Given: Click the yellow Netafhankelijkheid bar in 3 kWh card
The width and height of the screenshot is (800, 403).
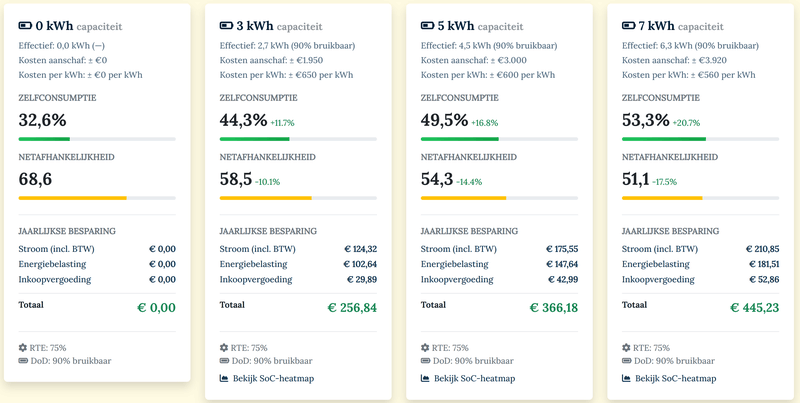Looking at the screenshot, I should (265, 198).
